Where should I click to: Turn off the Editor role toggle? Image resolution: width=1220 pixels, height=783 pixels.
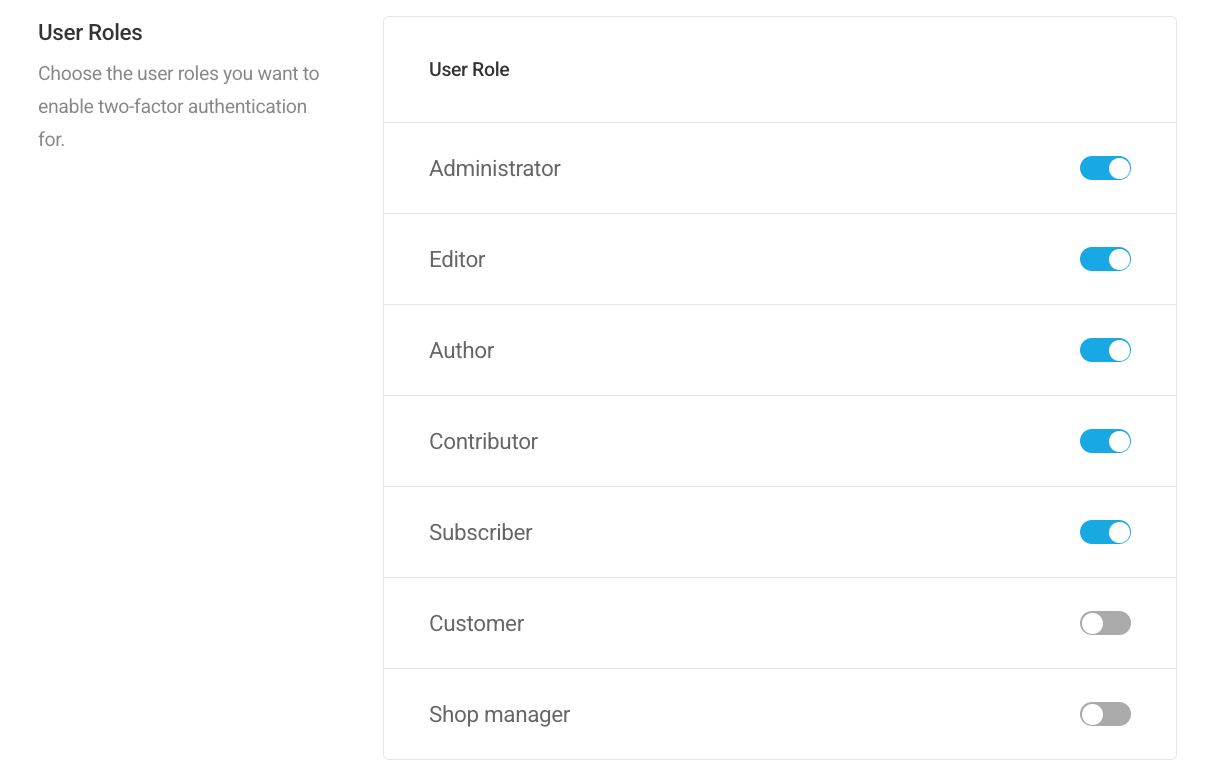pos(1105,259)
